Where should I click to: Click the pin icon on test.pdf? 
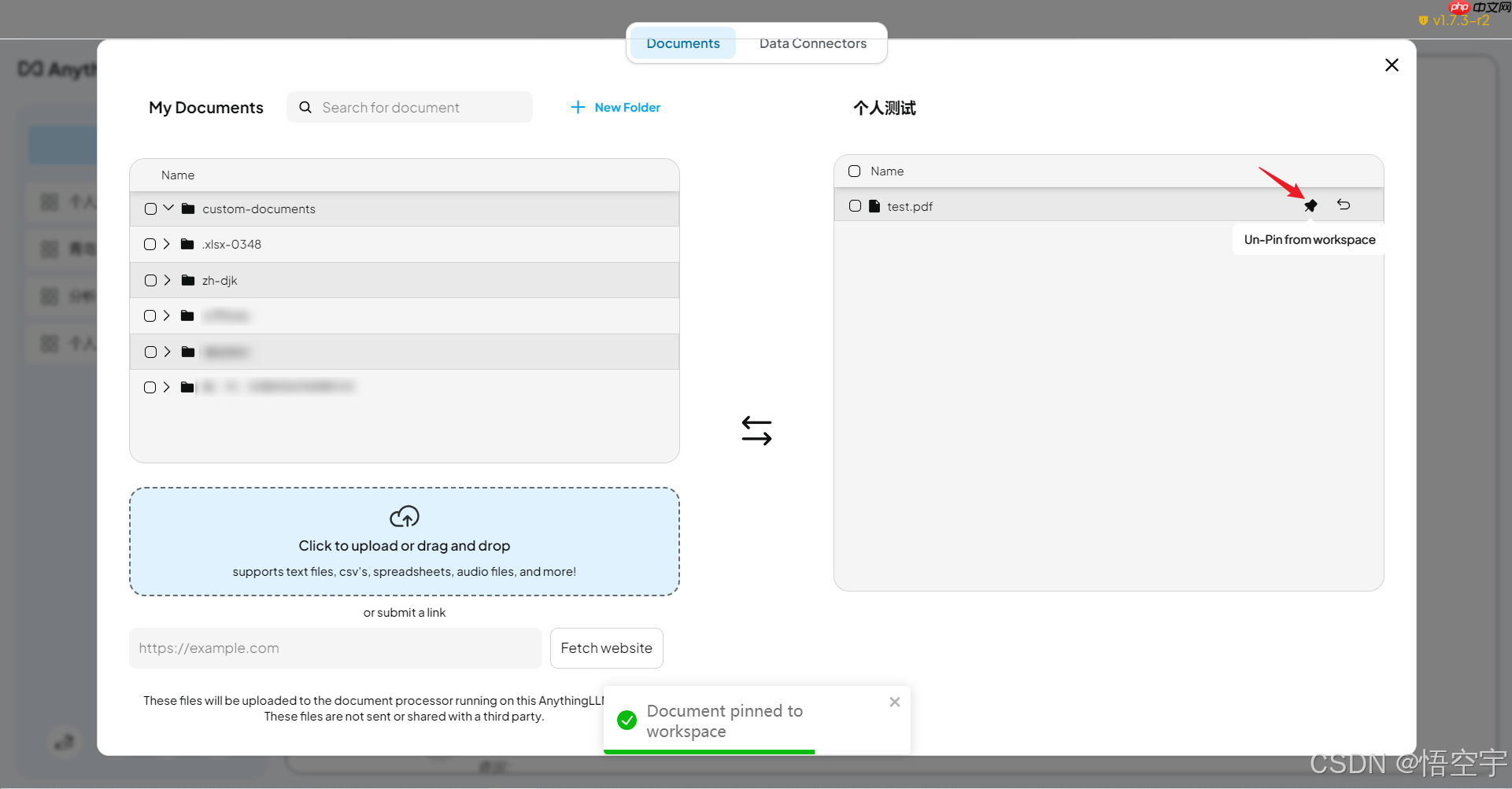(x=1311, y=205)
